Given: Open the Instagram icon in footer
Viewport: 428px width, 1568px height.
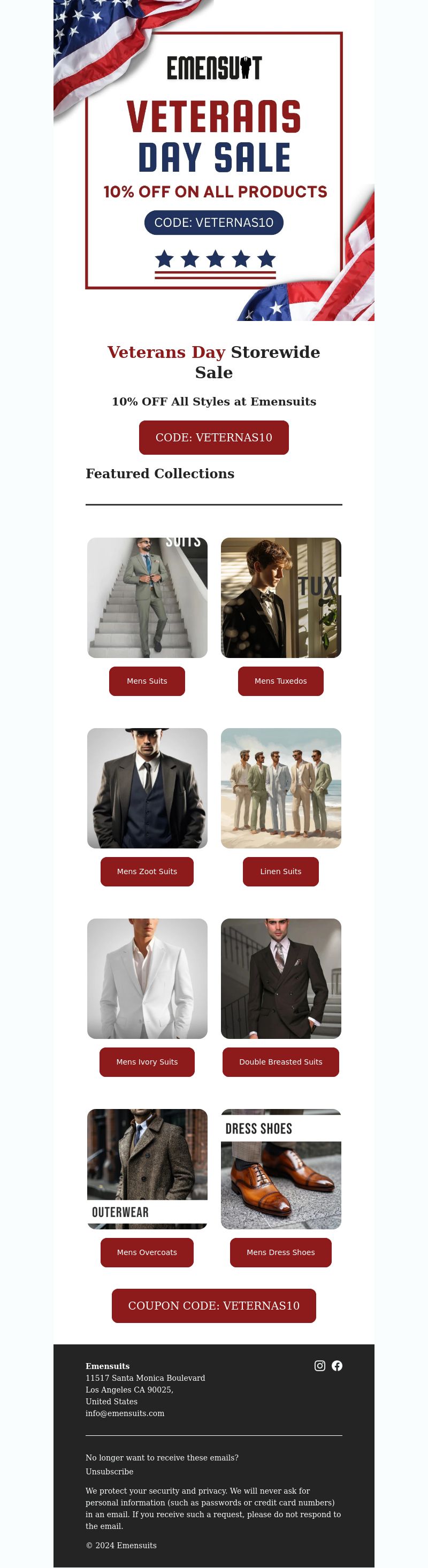Looking at the screenshot, I should (x=319, y=1365).
